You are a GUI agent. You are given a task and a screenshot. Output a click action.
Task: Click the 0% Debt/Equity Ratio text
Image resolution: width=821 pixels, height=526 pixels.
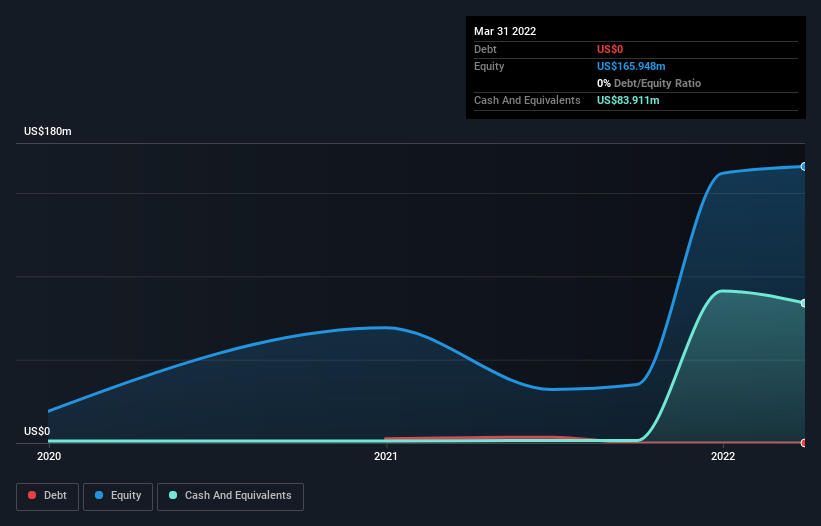649,83
